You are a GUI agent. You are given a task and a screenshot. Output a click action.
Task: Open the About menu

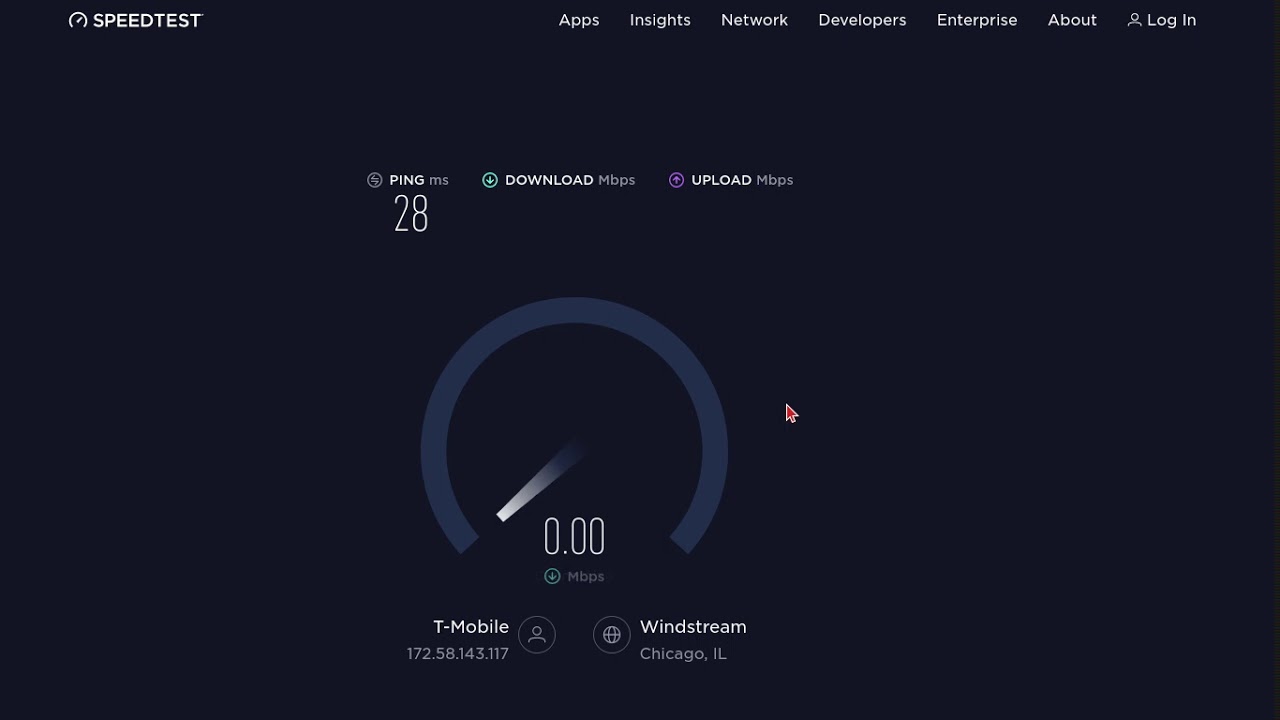(1072, 20)
